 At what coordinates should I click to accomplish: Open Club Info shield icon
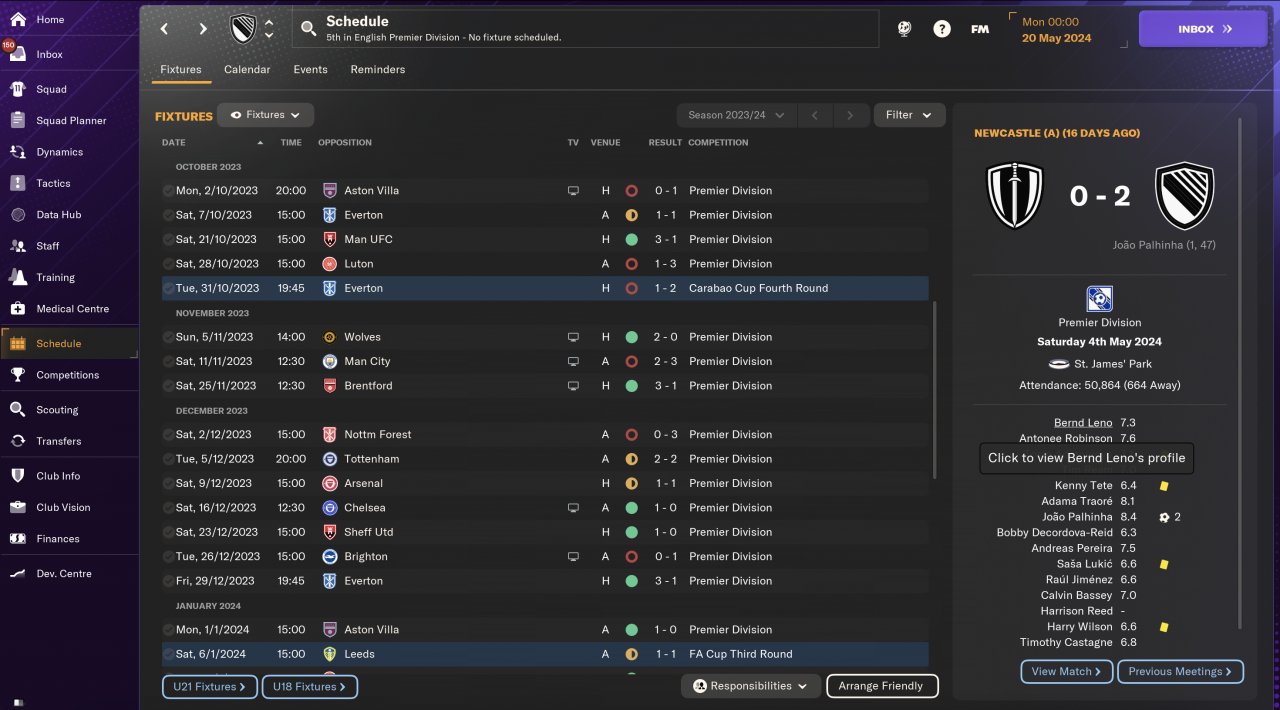[x=18, y=476]
